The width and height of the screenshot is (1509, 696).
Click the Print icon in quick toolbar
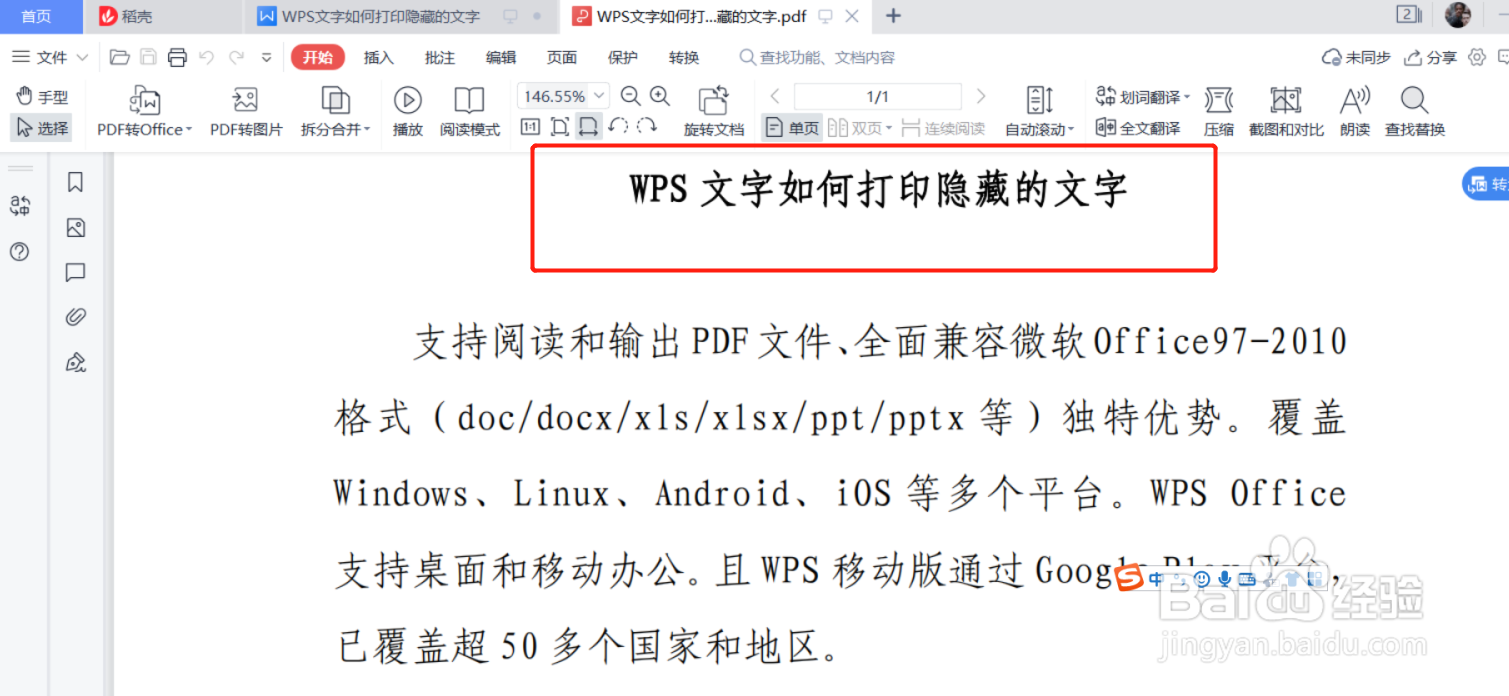tap(177, 57)
